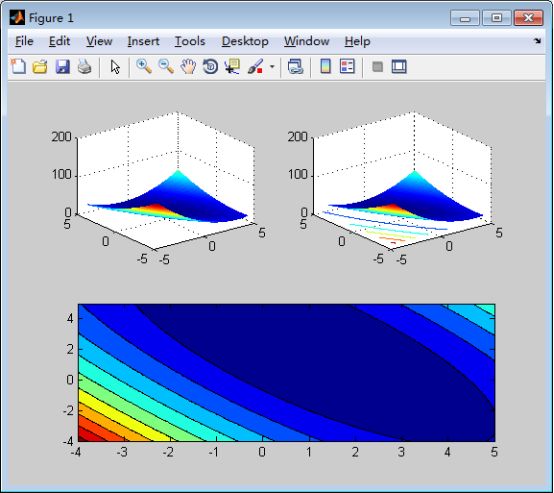Click the Figure 1 title text
Screen dimensions: 554x493
point(52,18)
